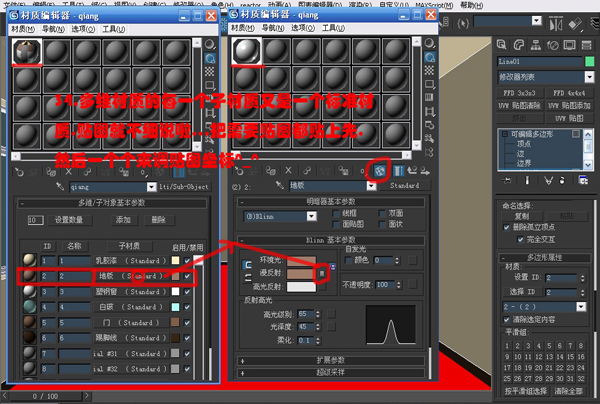Collapse 多边形属性 rollout
Screen dimensions: 600x404
point(544,257)
